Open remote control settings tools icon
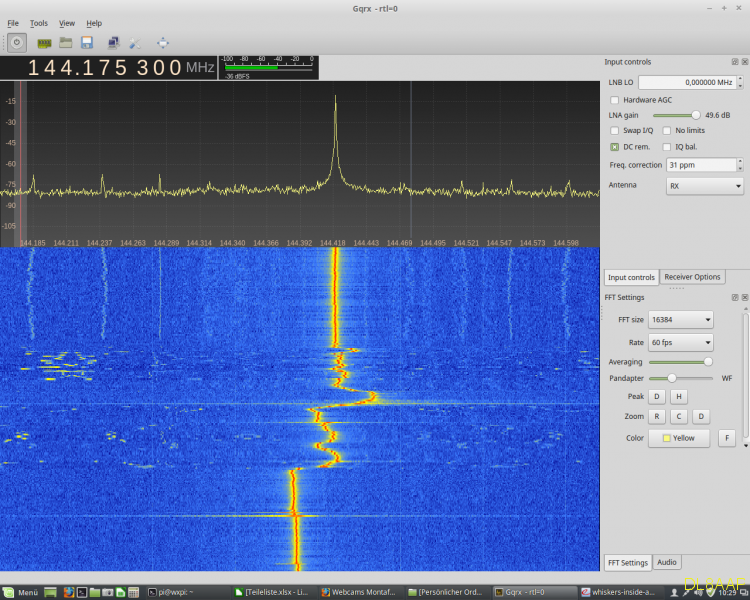750x600 pixels. coord(135,43)
